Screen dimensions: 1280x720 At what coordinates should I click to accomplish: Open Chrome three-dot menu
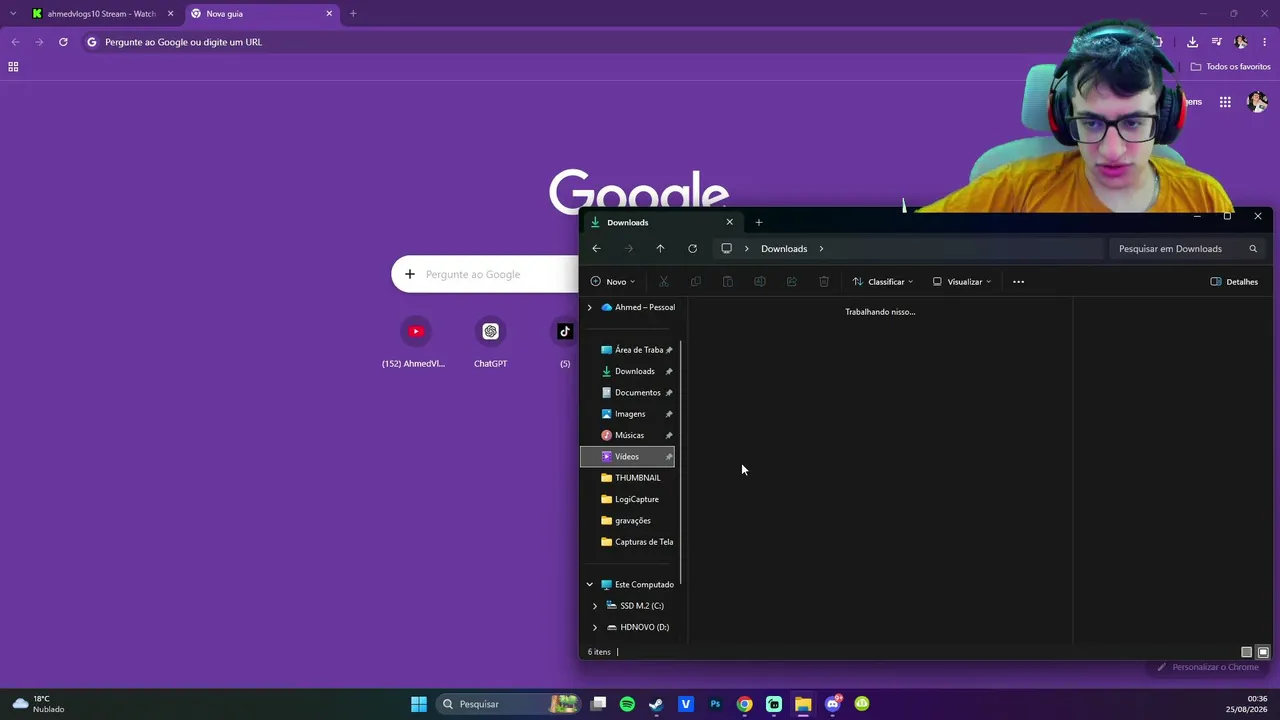coord(1265,42)
